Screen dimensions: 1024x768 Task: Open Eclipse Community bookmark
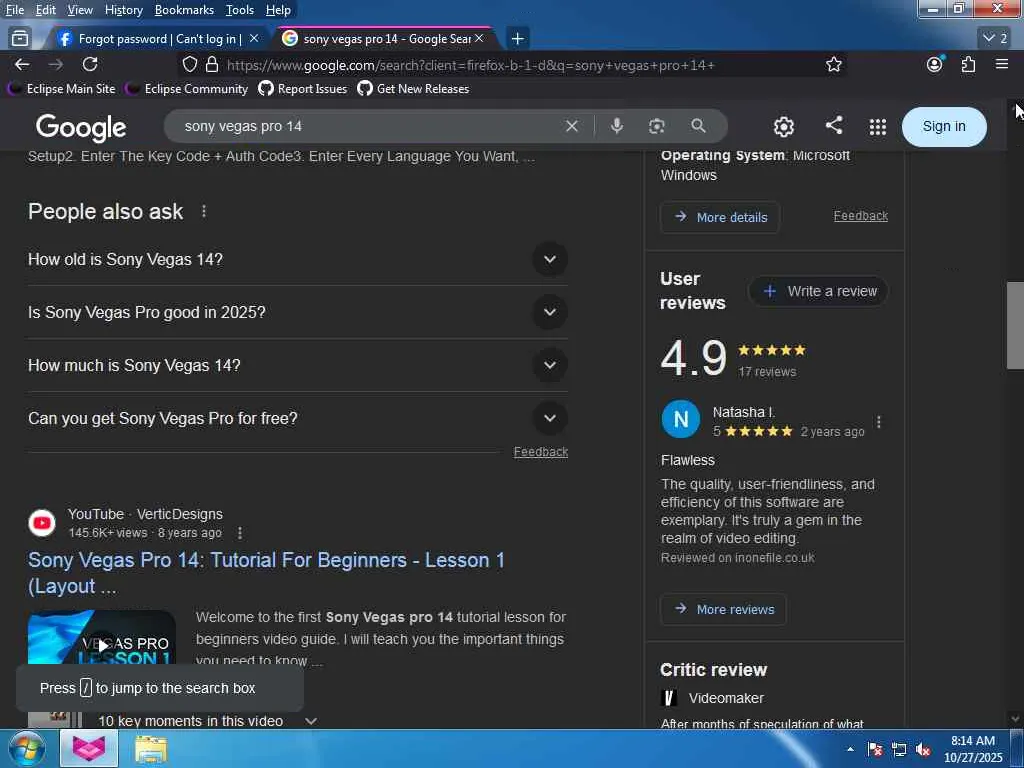coord(187,89)
